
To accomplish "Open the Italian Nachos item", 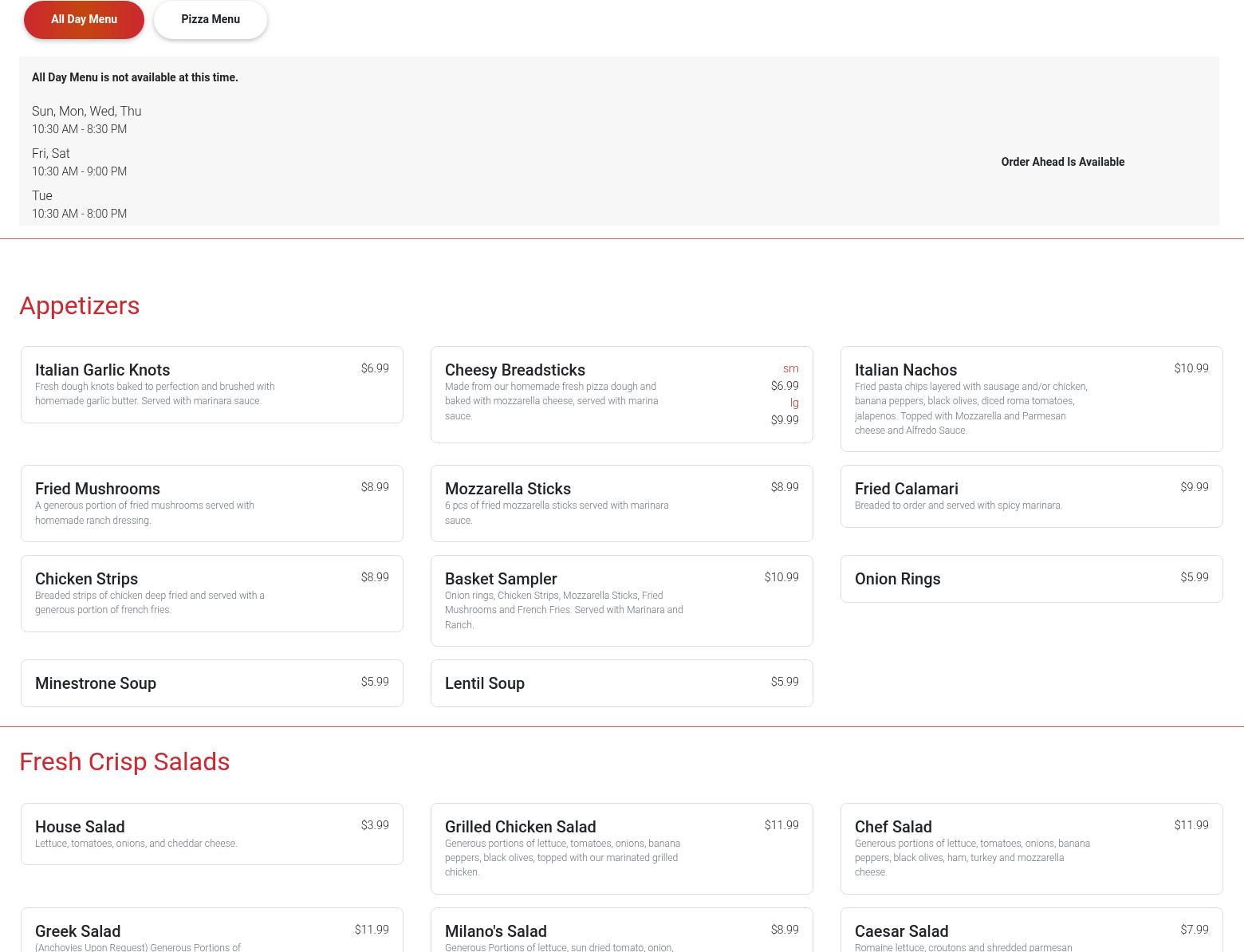I will 1031,399.
